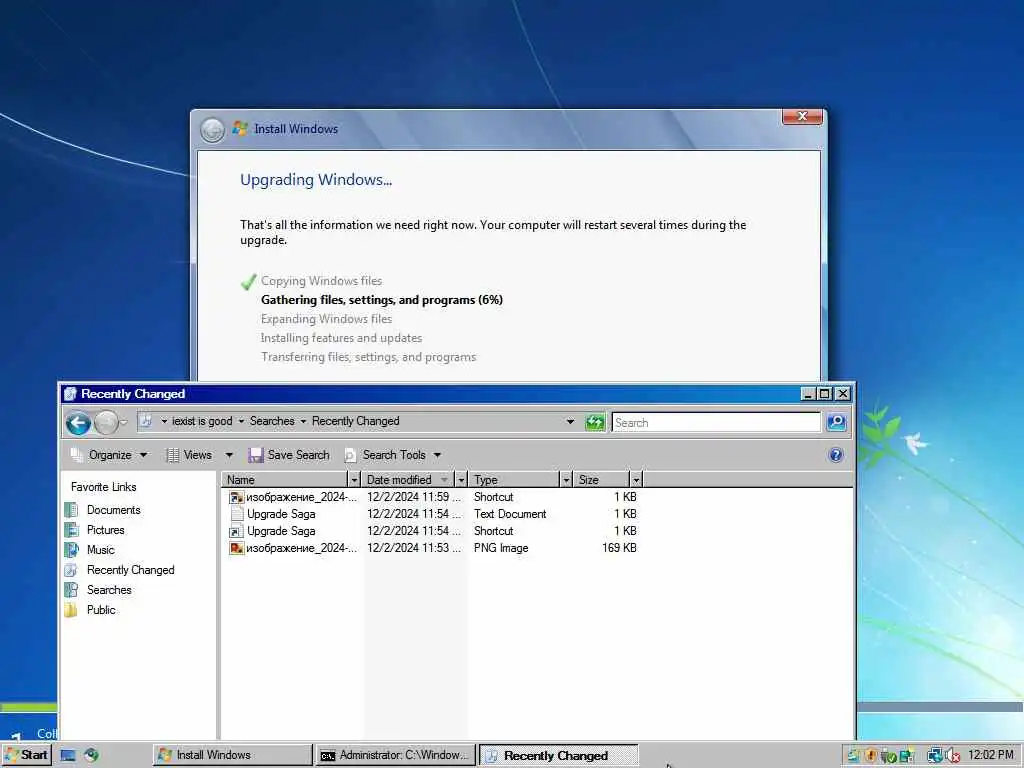The height and width of the screenshot is (768, 1024).
Task: Click the Recently Changed sidebar icon
Action: (x=72, y=570)
